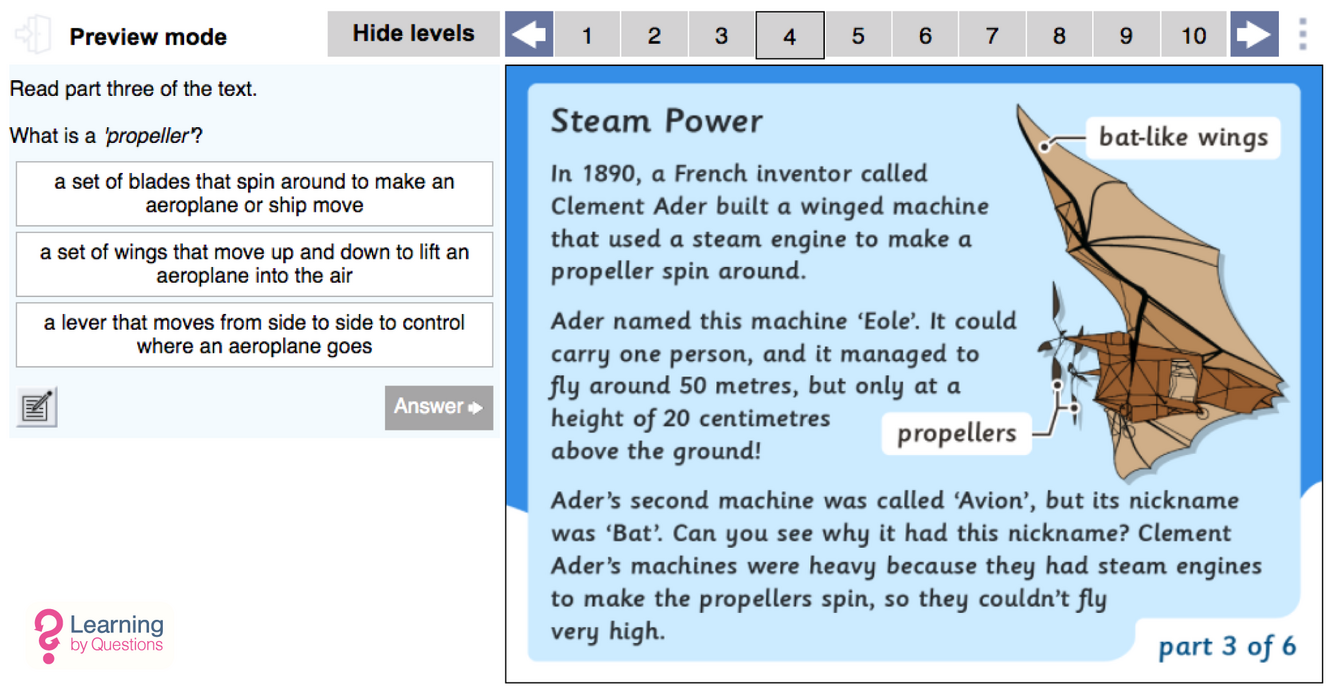This screenshot has height=690, width=1334.
Task: Click the next levels right arrow
Action: 1255,35
